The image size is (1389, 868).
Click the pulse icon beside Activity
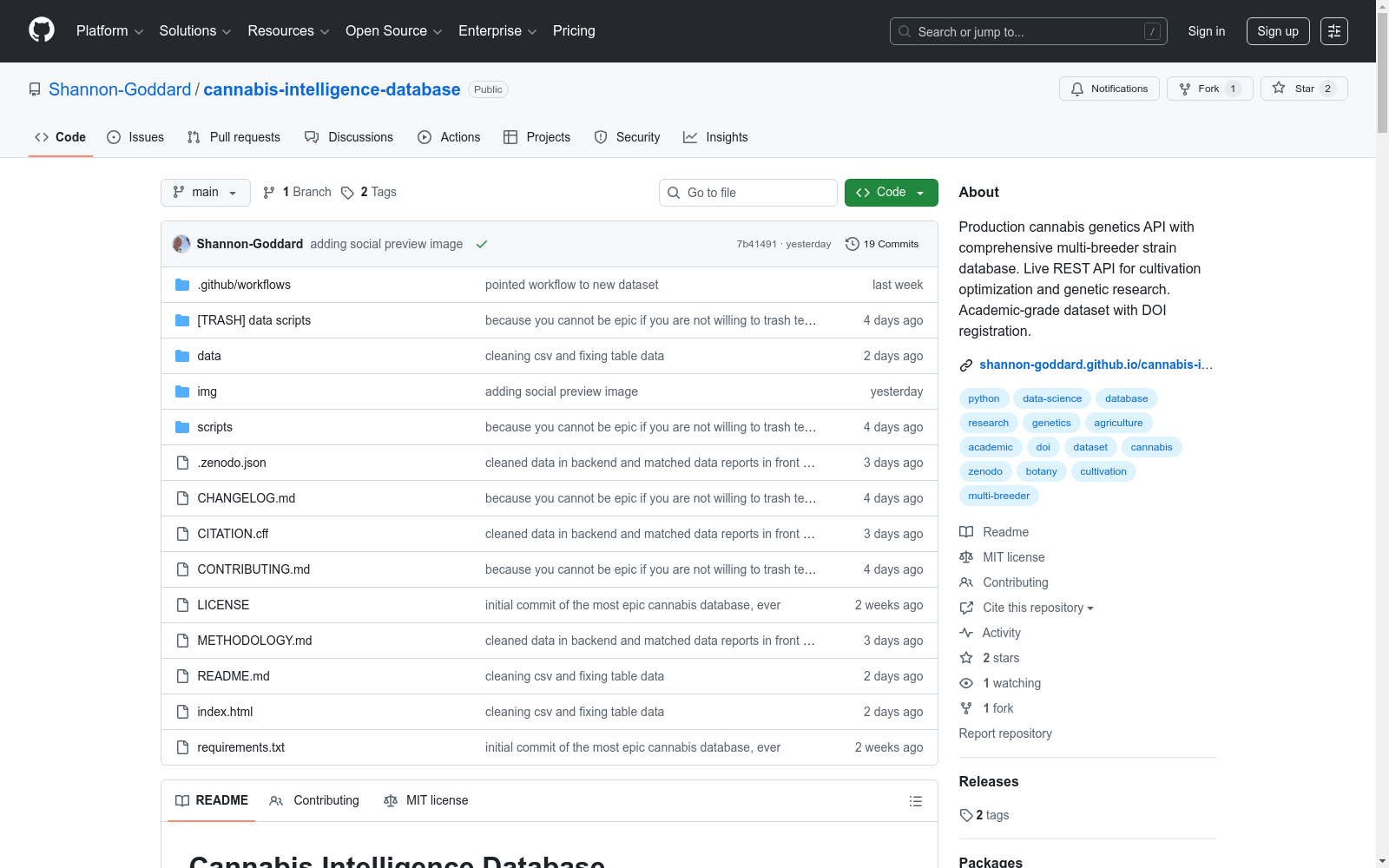click(966, 633)
